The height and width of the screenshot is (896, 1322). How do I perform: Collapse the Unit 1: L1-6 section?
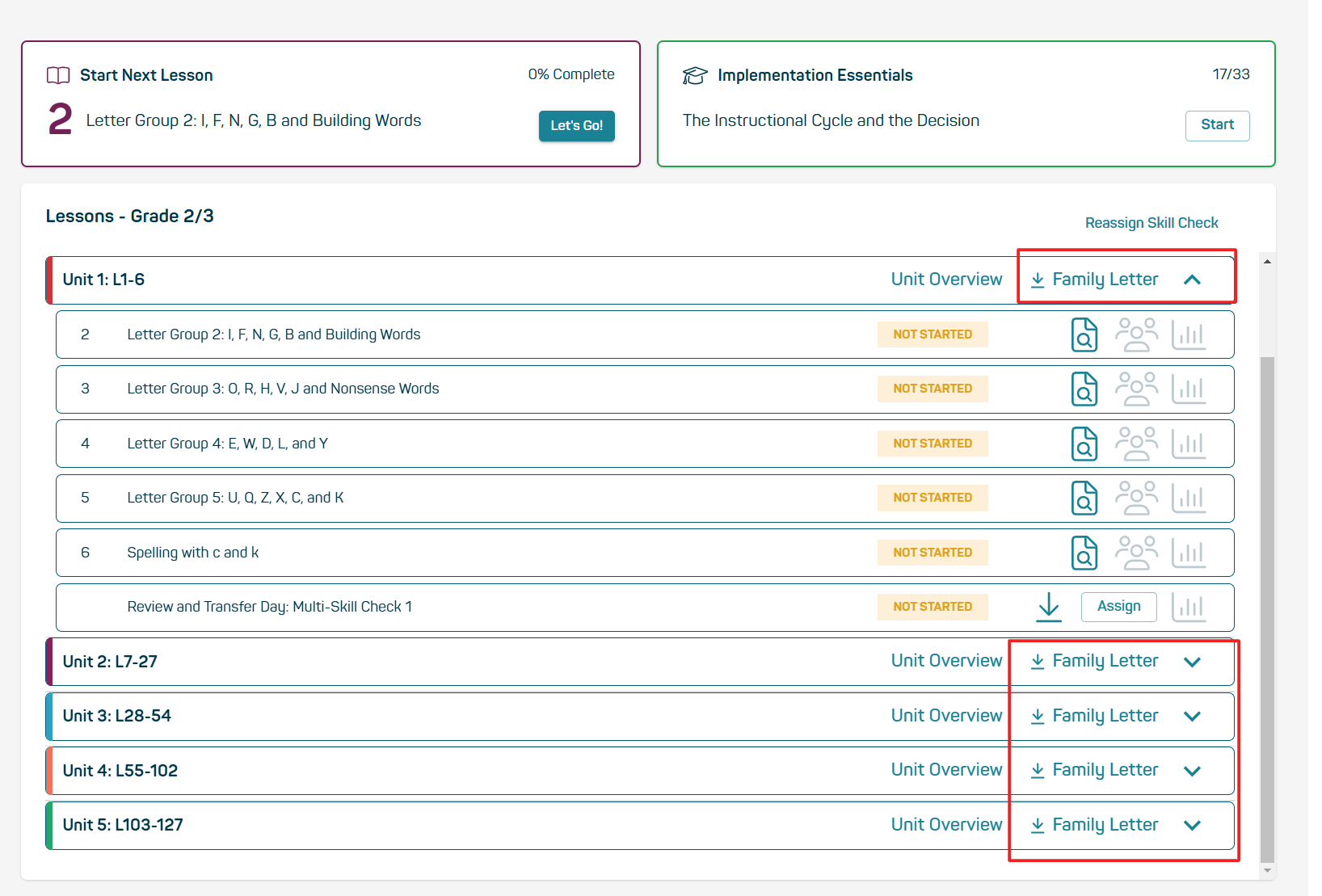point(1192,280)
